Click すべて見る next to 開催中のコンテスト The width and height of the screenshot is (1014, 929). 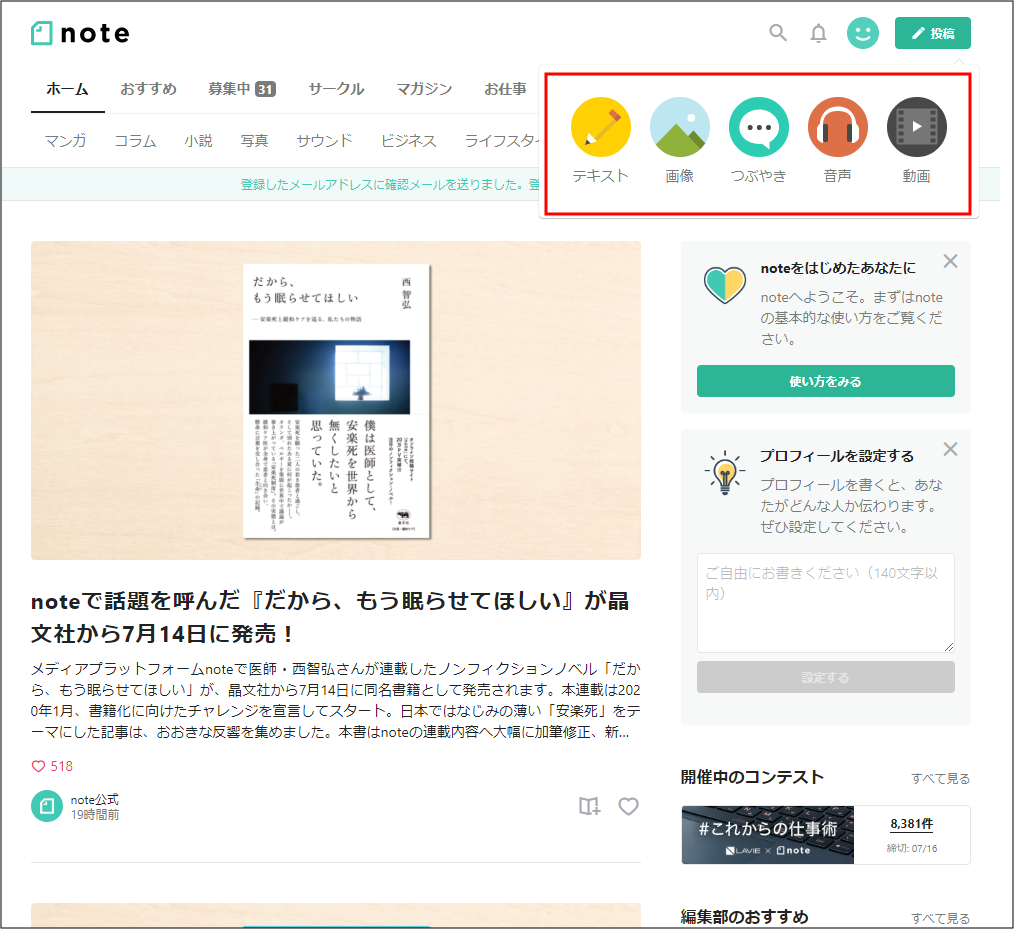point(940,778)
